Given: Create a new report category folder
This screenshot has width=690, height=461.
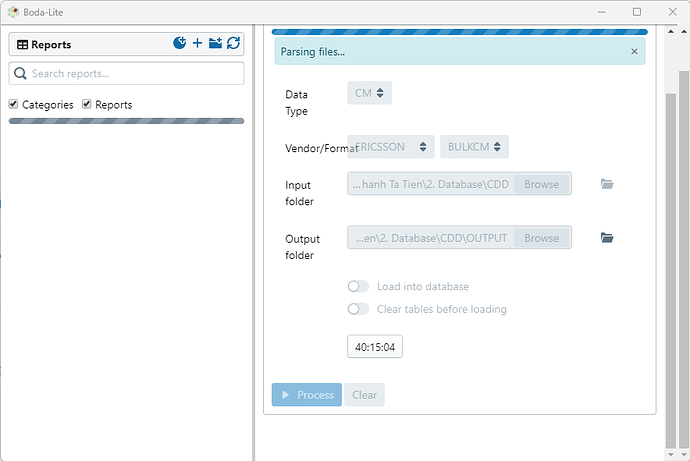Looking at the screenshot, I should (x=215, y=43).
